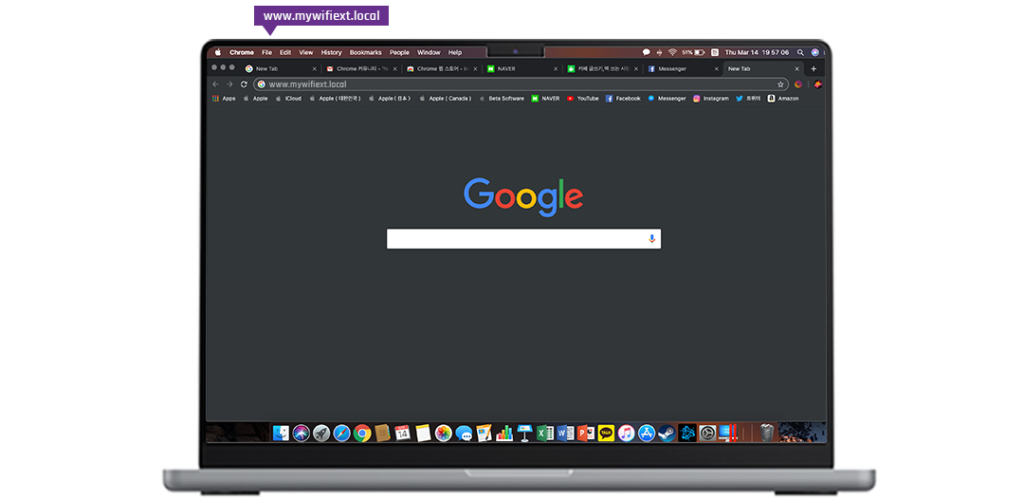Image resolution: width=1024 pixels, height=499 pixels.
Task: Switch to the Chrome community Gmail tab
Action: point(361,69)
